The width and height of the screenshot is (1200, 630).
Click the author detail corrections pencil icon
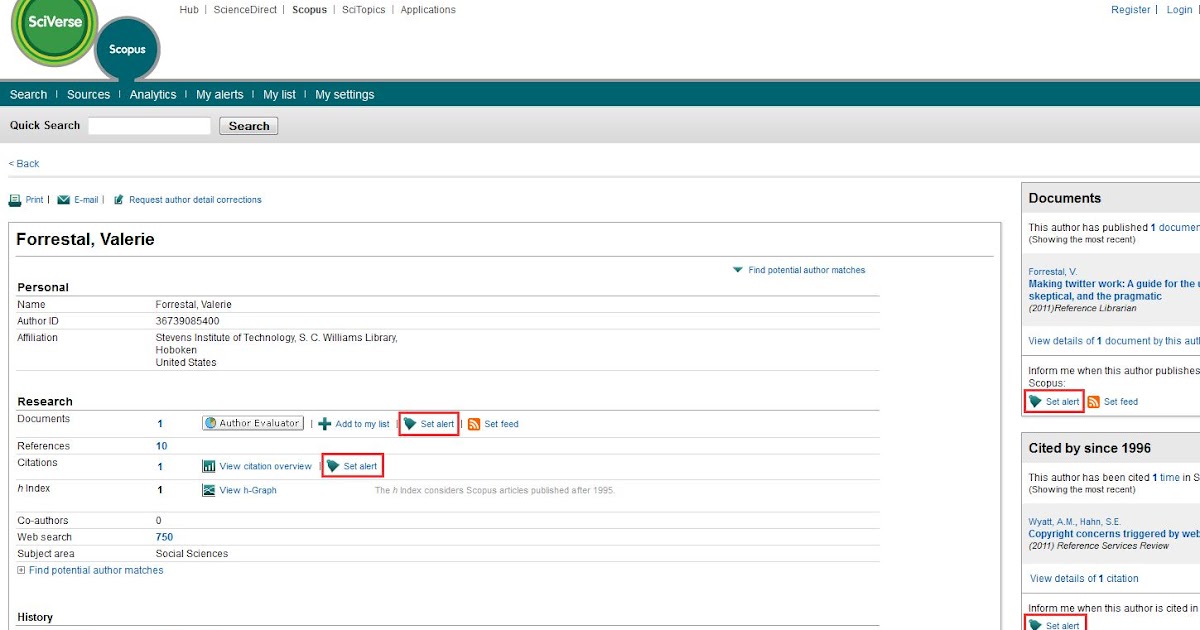point(119,200)
